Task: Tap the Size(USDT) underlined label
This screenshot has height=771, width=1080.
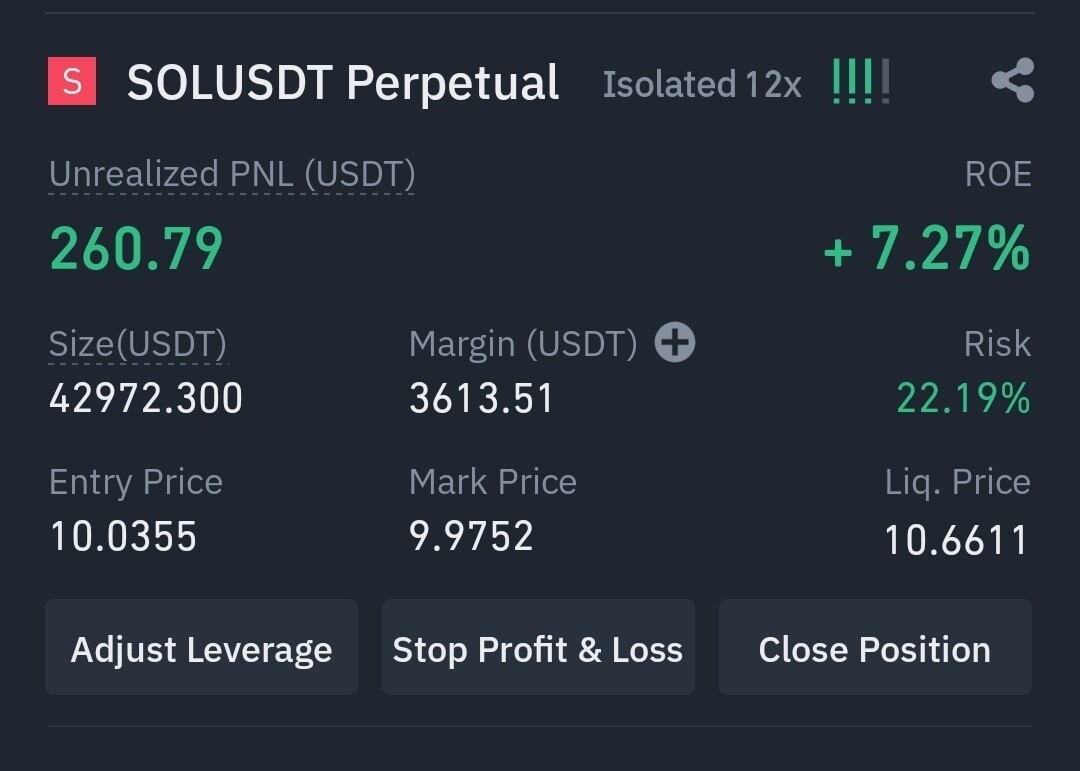Action: point(138,343)
